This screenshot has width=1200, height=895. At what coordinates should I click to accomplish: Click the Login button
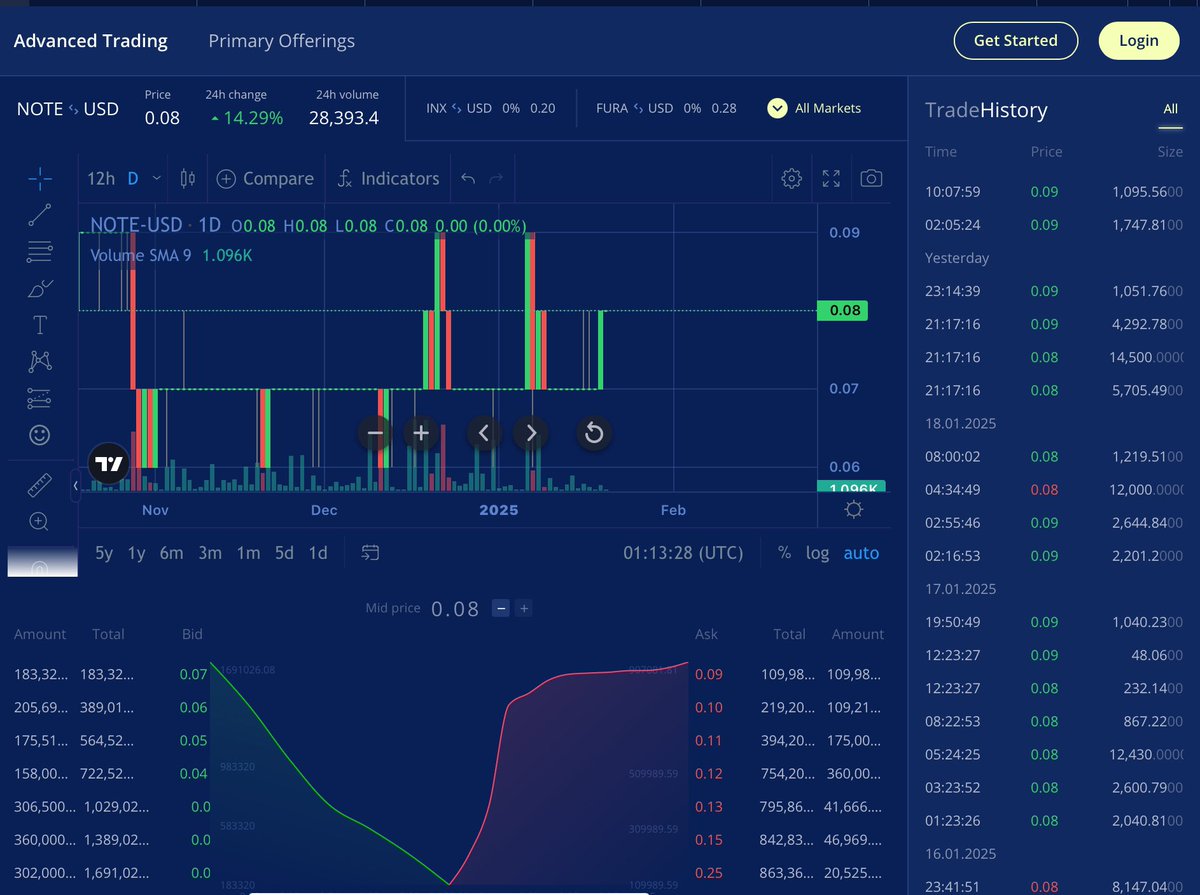[x=1139, y=41]
